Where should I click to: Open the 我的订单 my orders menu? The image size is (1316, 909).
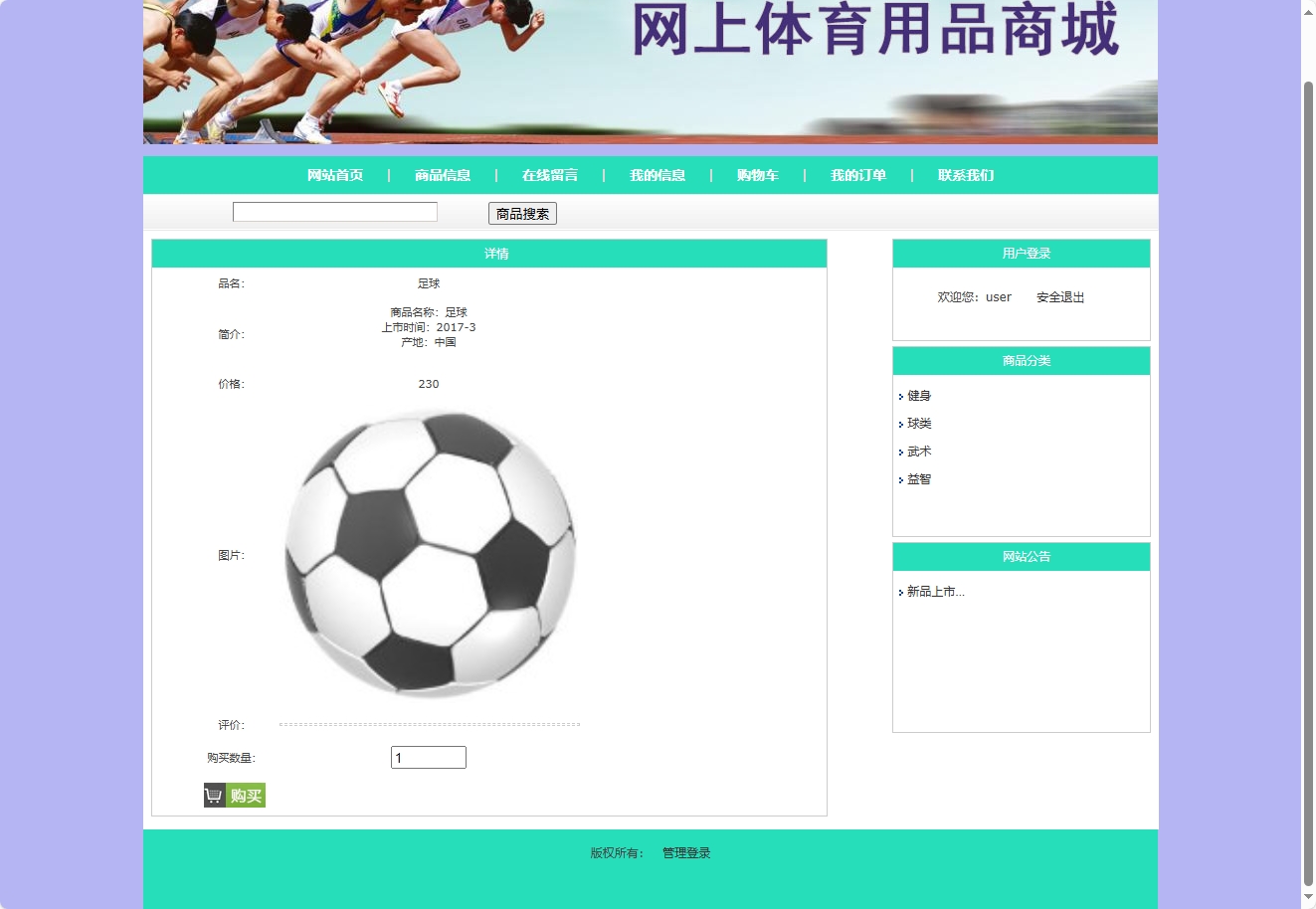(x=858, y=175)
